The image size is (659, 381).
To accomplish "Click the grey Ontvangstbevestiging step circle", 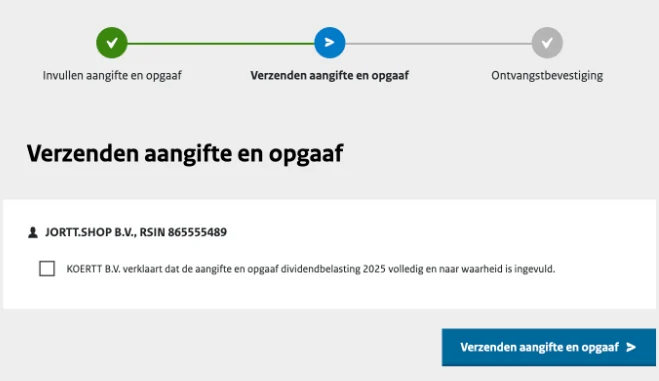I will [547, 43].
